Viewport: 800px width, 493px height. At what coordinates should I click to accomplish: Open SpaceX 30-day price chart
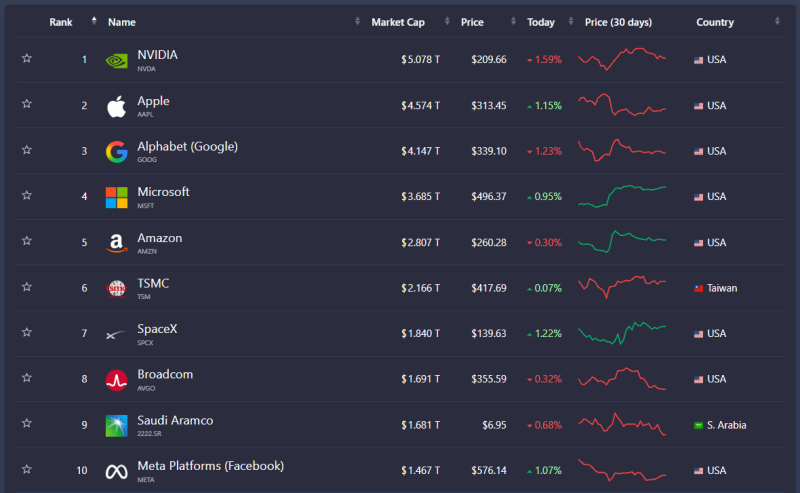pos(621,333)
